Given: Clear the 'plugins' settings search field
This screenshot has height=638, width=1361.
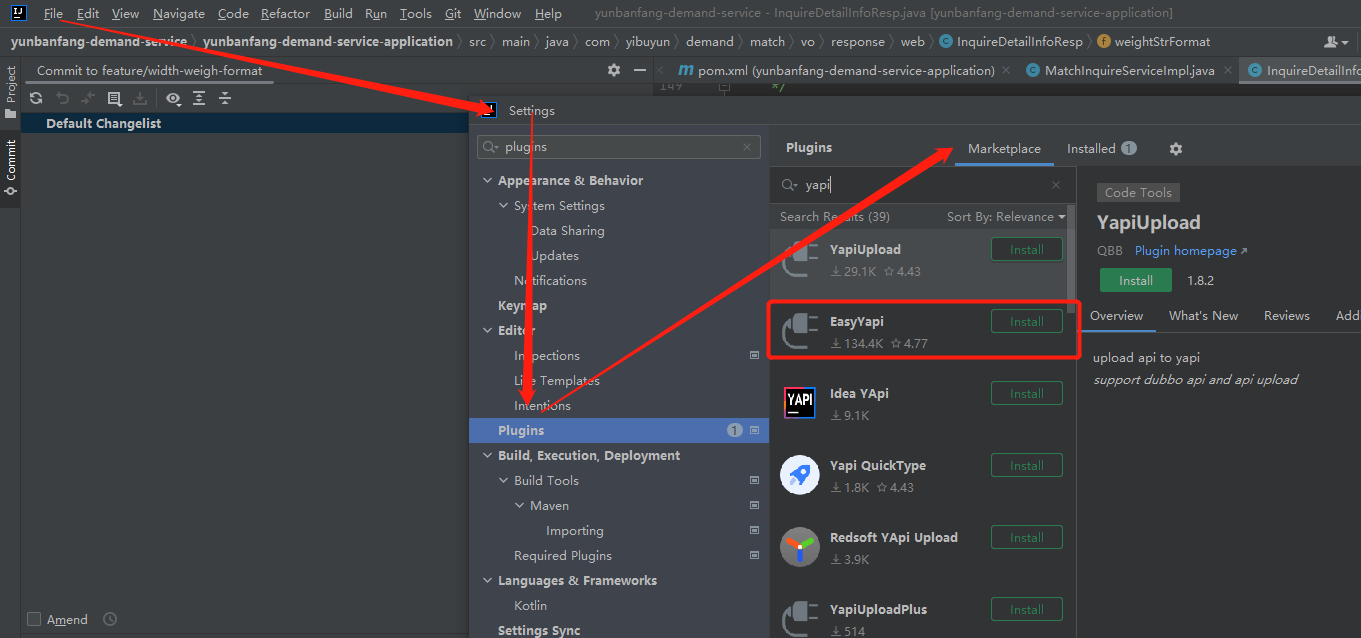Looking at the screenshot, I should click(747, 147).
